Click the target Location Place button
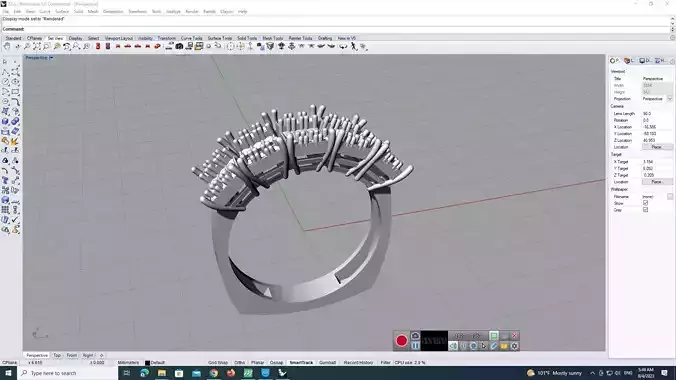This screenshot has height=380, width=676. click(x=657, y=182)
